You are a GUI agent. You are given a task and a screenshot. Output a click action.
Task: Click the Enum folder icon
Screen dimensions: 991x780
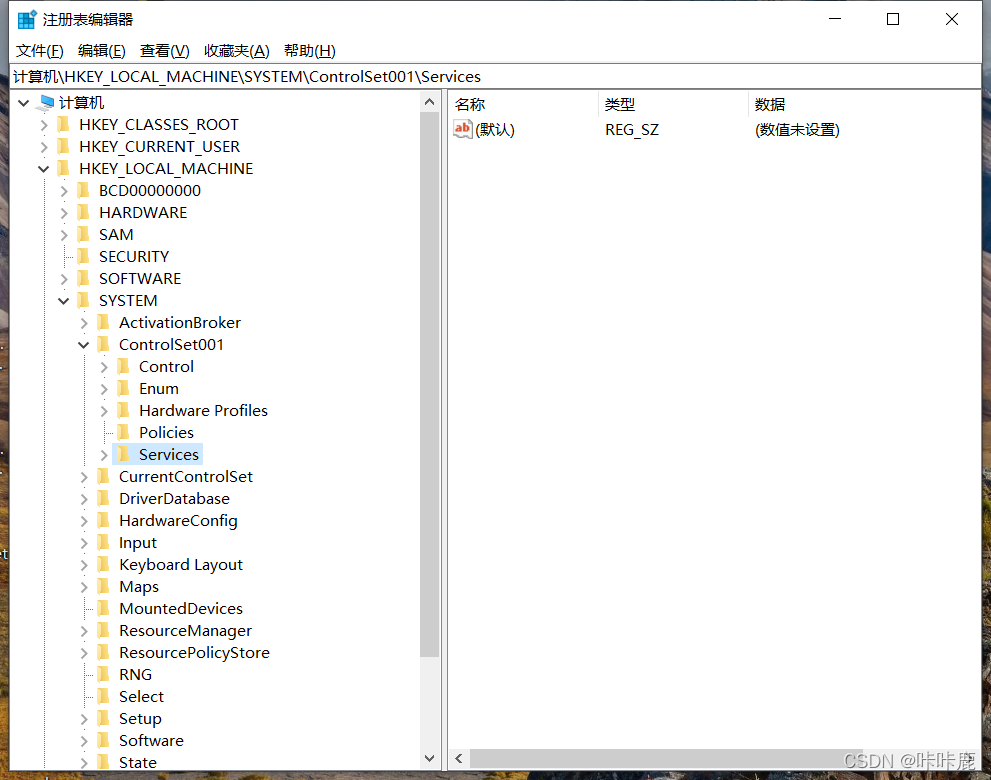click(124, 389)
